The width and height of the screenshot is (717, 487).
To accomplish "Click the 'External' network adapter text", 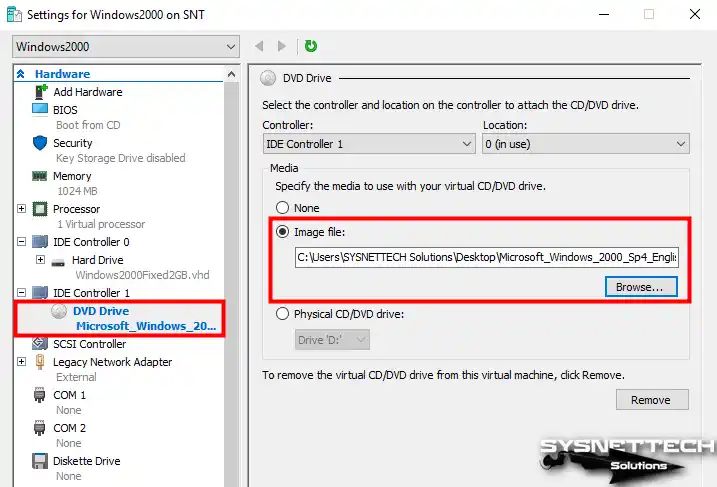I will [76, 377].
